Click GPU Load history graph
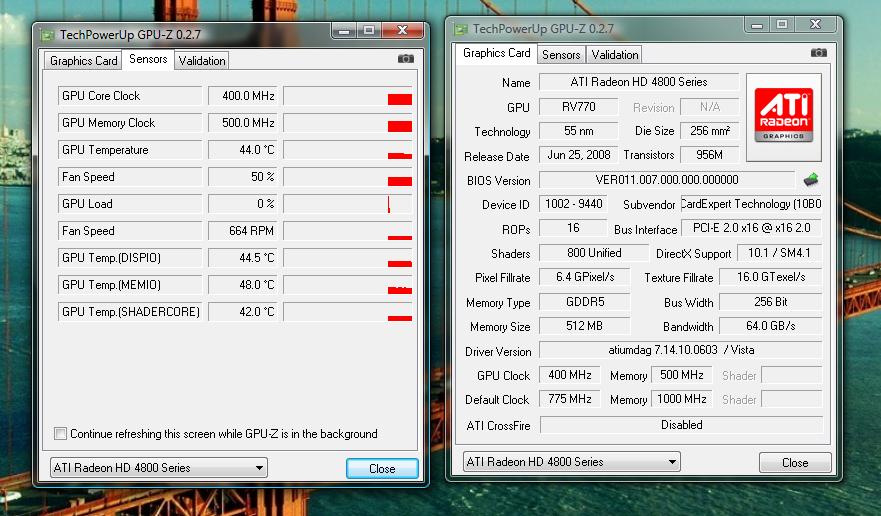Image resolution: width=881 pixels, height=516 pixels. [348, 203]
